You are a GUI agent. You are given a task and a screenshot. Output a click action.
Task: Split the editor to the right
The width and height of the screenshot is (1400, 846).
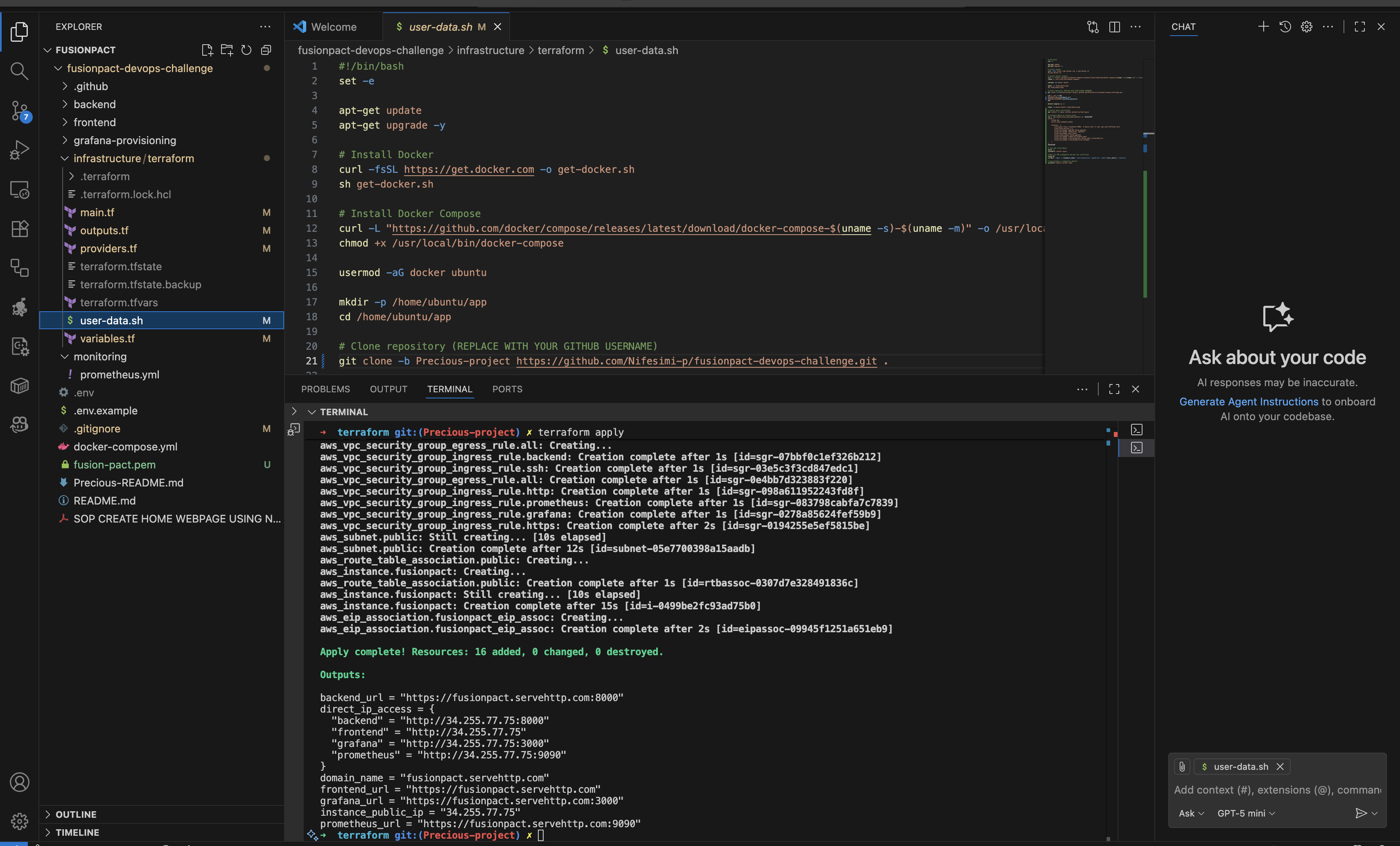(1114, 27)
